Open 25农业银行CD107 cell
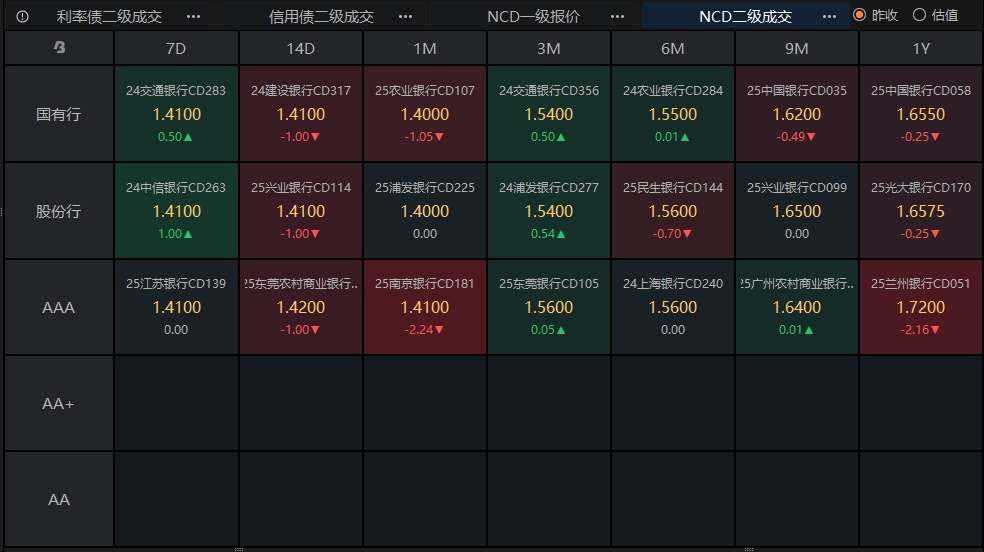 click(x=425, y=114)
